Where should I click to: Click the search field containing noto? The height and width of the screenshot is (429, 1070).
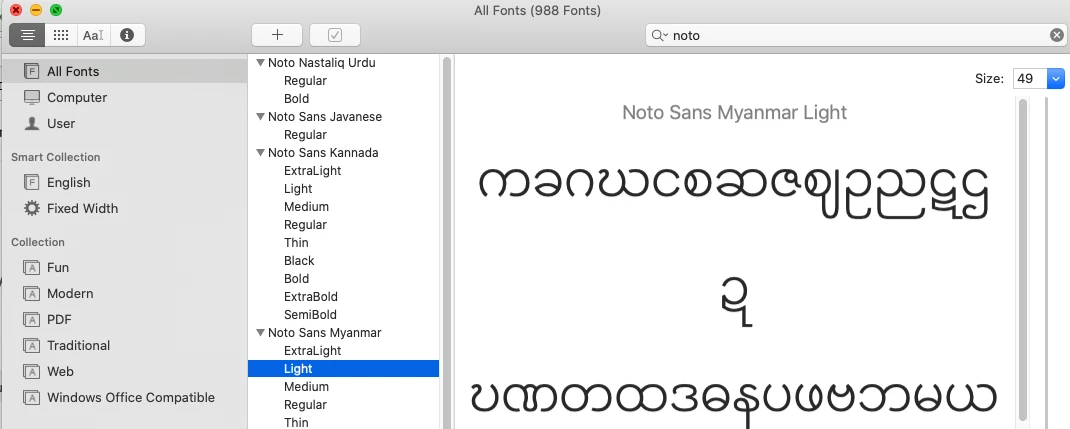pos(856,35)
